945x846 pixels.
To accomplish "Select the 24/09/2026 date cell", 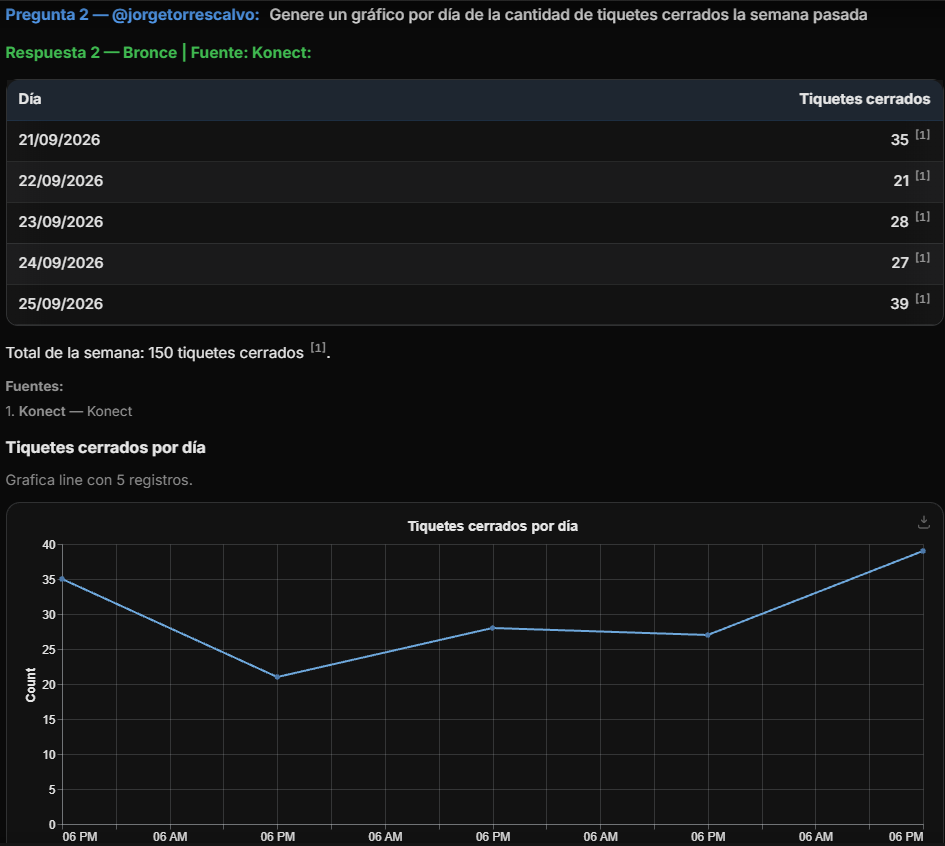I will [x=60, y=263].
